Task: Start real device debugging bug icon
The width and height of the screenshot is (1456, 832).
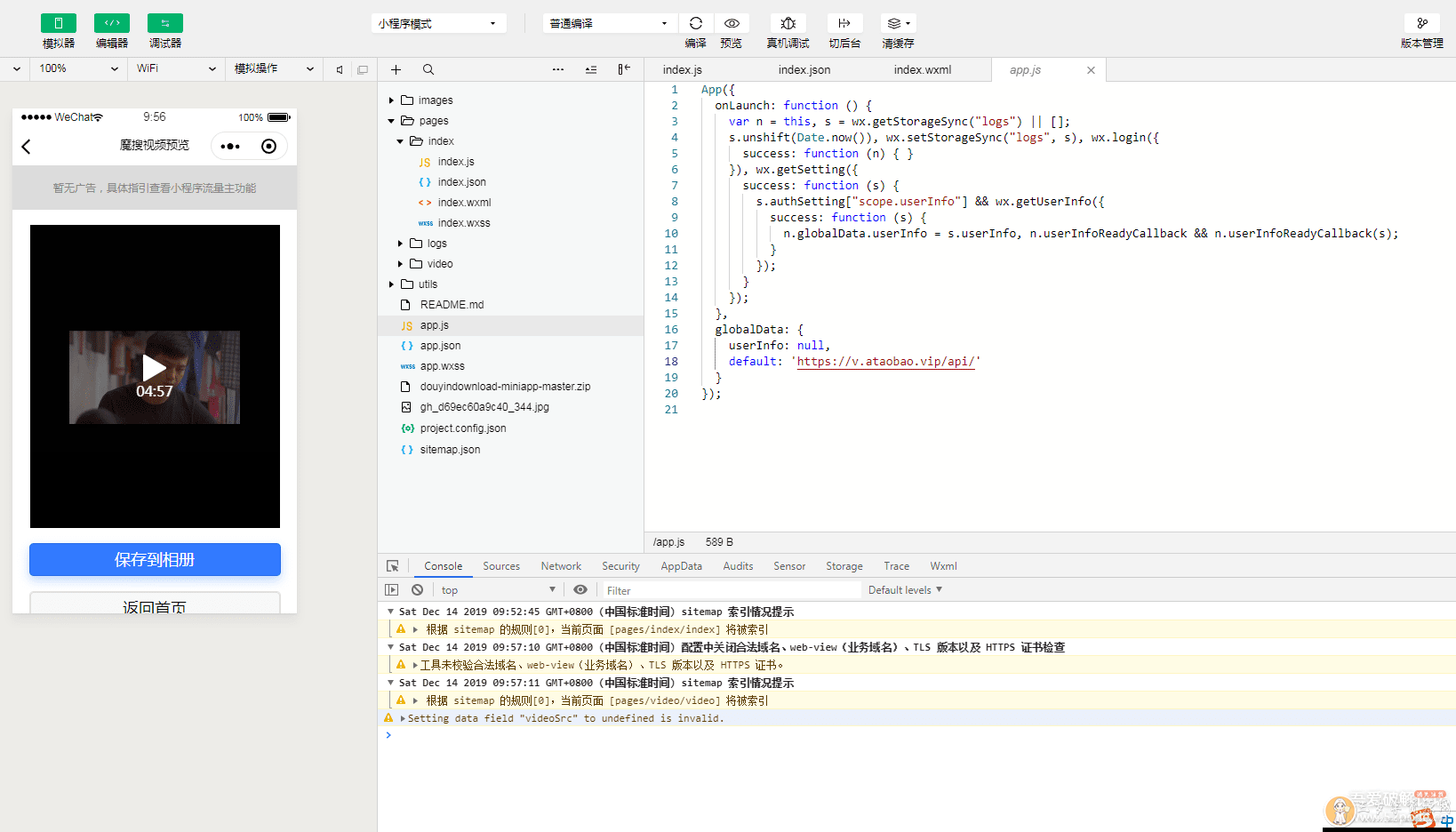Action: coord(788,23)
